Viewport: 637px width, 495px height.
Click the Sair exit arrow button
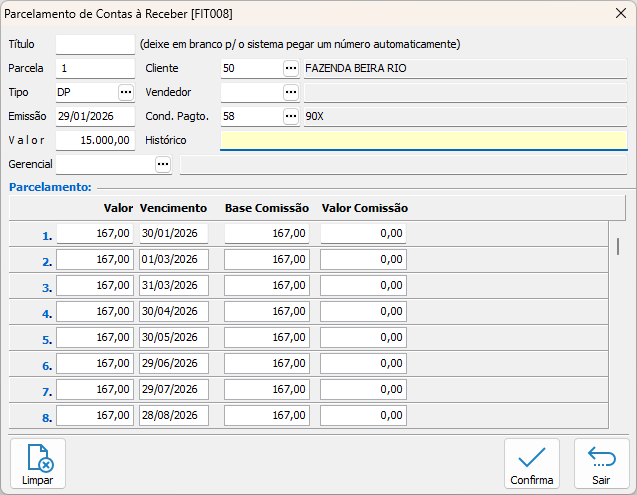pyautogui.click(x=601, y=463)
